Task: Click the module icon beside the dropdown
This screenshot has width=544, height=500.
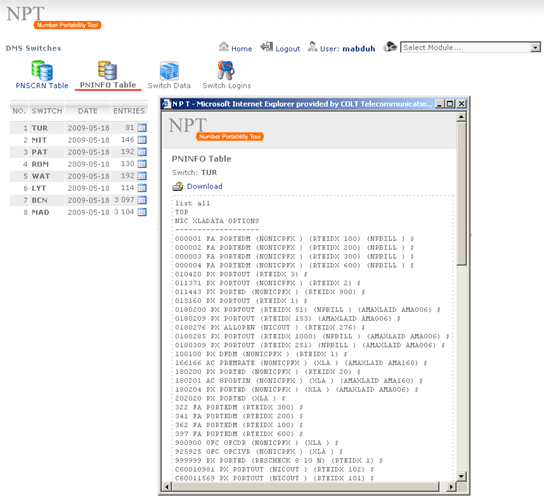Action: (x=390, y=46)
